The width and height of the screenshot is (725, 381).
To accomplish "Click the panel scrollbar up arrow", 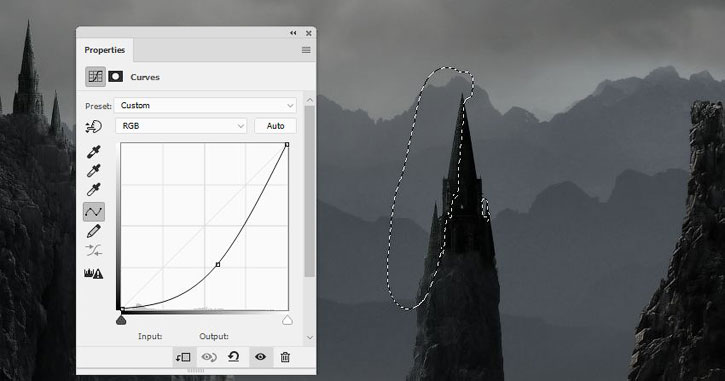I will pyautogui.click(x=310, y=100).
